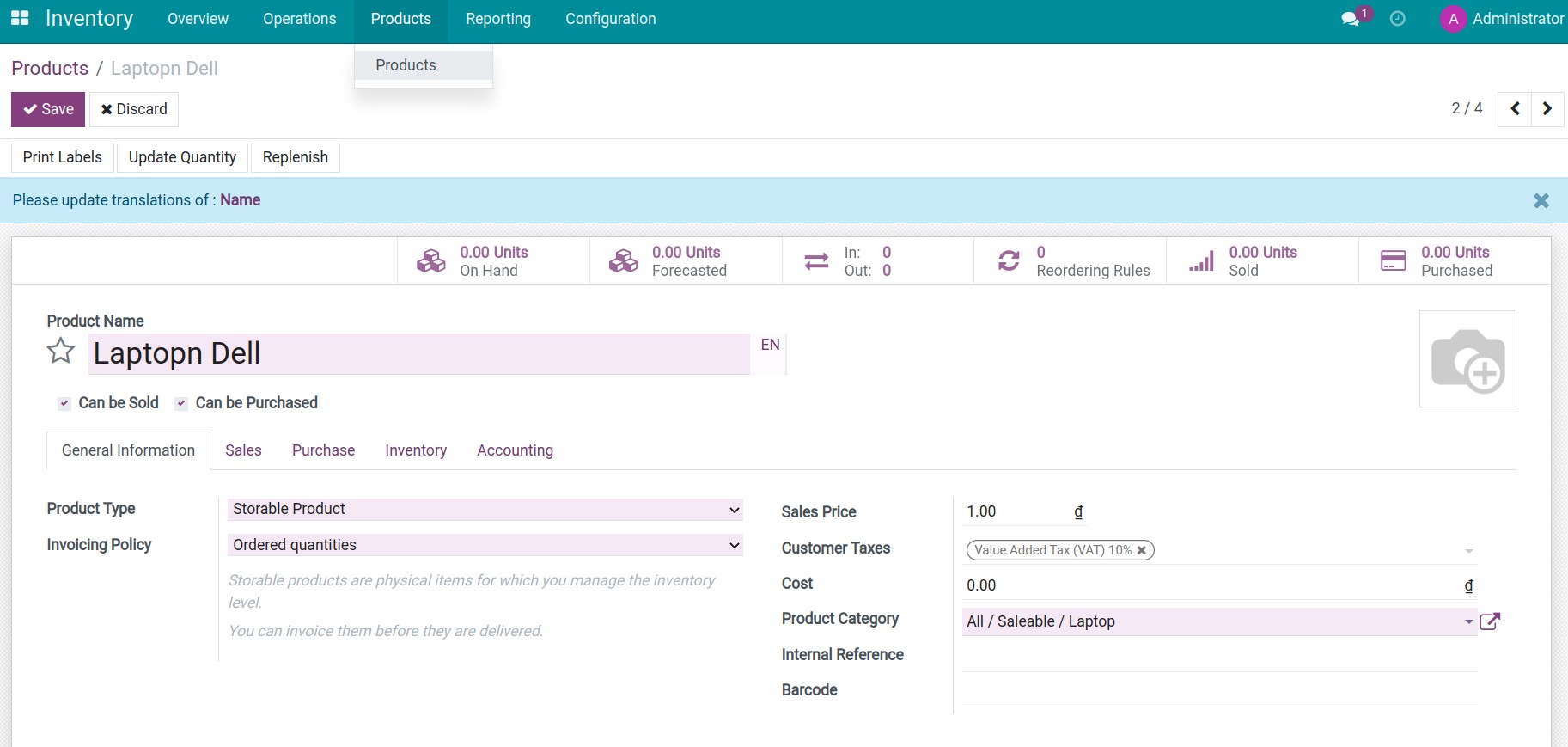Go to previous product record arrow
1568x747 pixels.
click(x=1515, y=109)
